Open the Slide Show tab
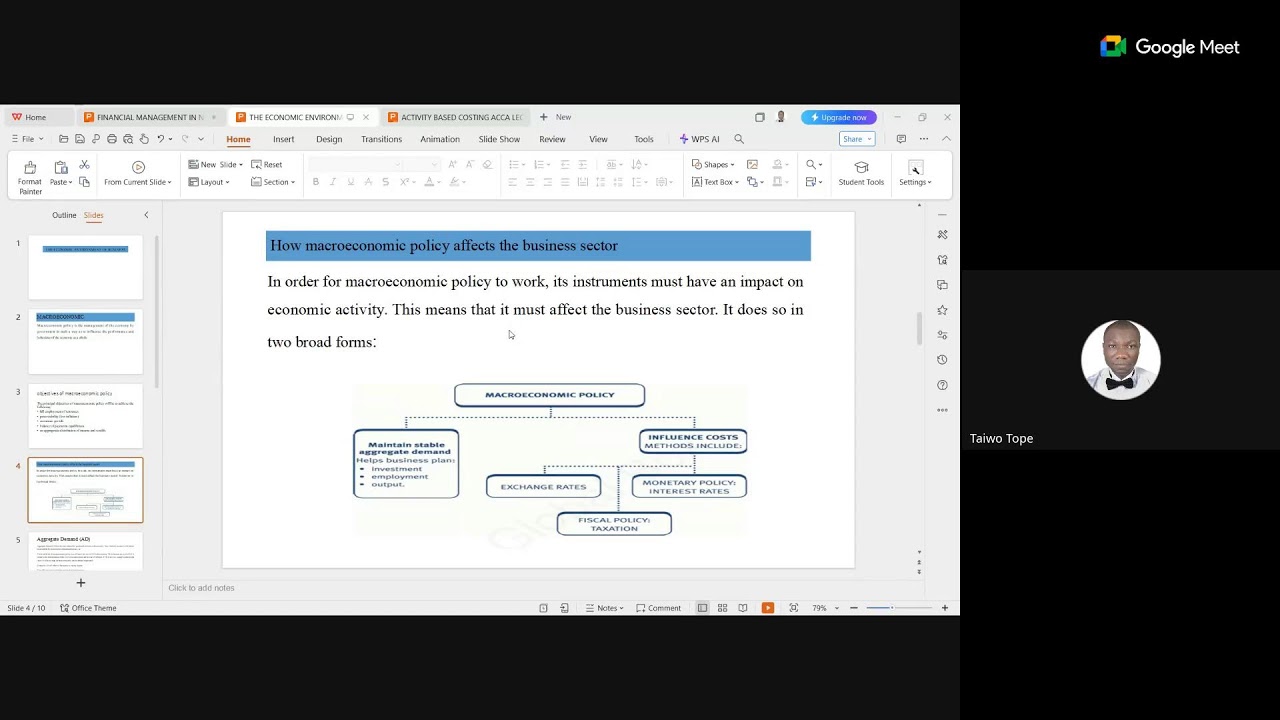The height and width of the screenshot is (720, 1280). pos(499,139)
